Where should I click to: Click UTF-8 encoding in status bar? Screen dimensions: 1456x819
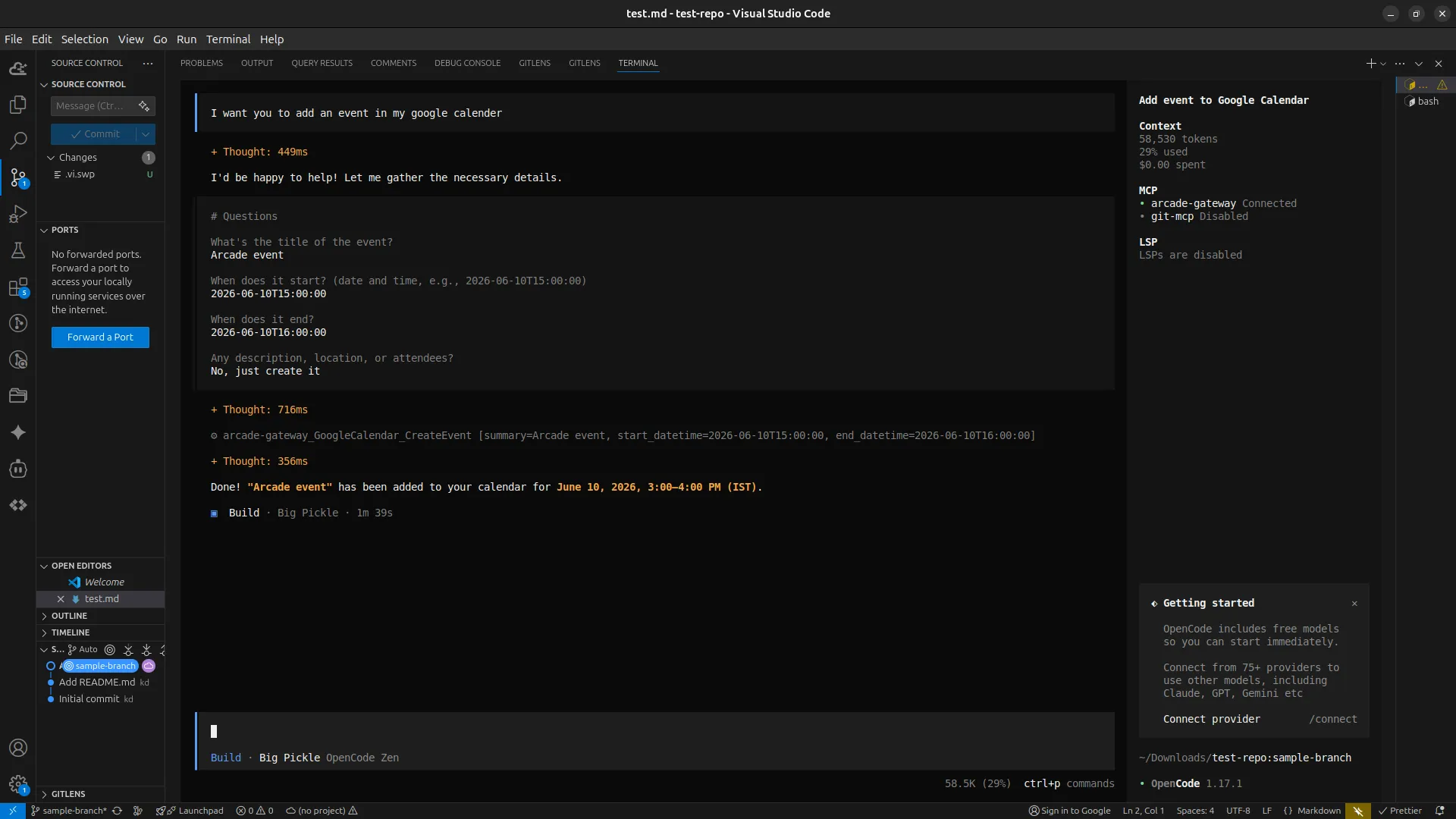(1238, 811)
